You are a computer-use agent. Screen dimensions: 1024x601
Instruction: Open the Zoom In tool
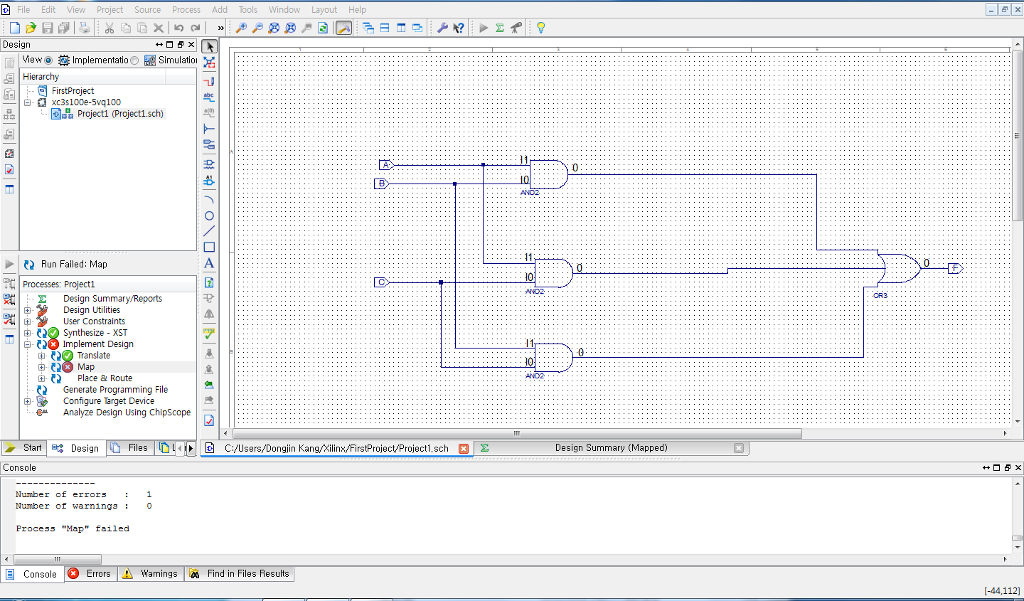[241, 28]
